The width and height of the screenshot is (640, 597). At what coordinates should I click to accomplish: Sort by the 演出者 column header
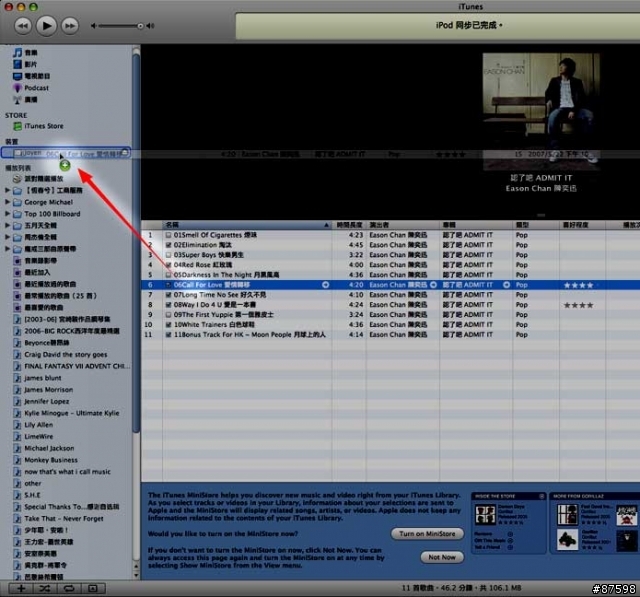[403, 225]
